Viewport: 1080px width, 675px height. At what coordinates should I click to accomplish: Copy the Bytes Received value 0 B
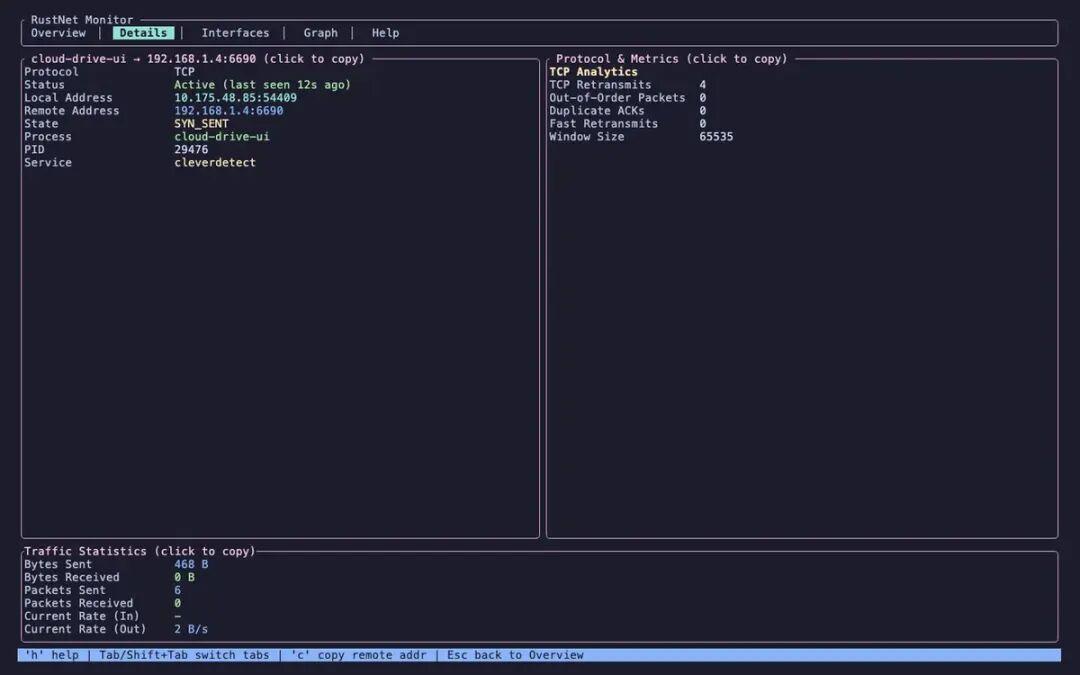point(184,577)
